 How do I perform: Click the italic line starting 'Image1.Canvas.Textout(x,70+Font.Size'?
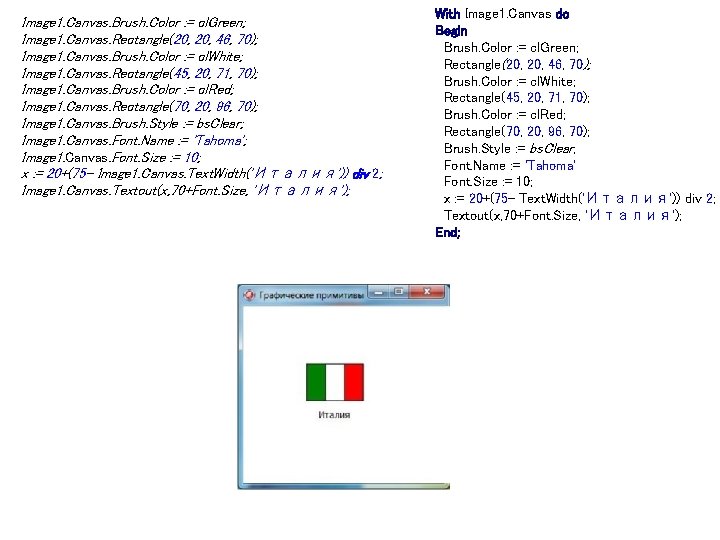pos(186,190)
